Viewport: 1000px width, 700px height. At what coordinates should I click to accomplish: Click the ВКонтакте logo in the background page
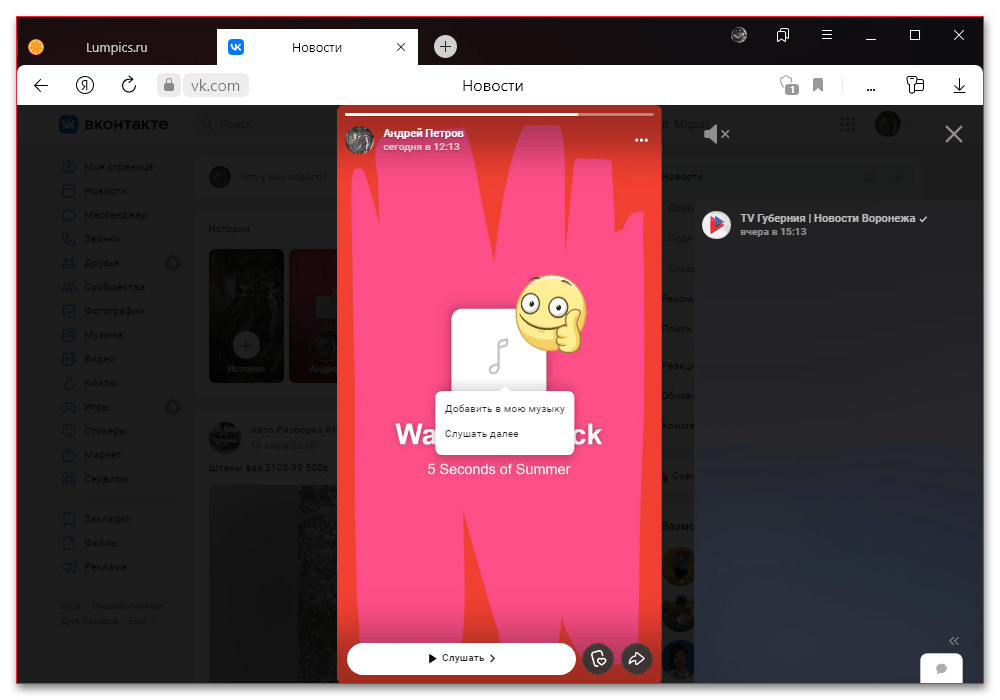[114, 124]
